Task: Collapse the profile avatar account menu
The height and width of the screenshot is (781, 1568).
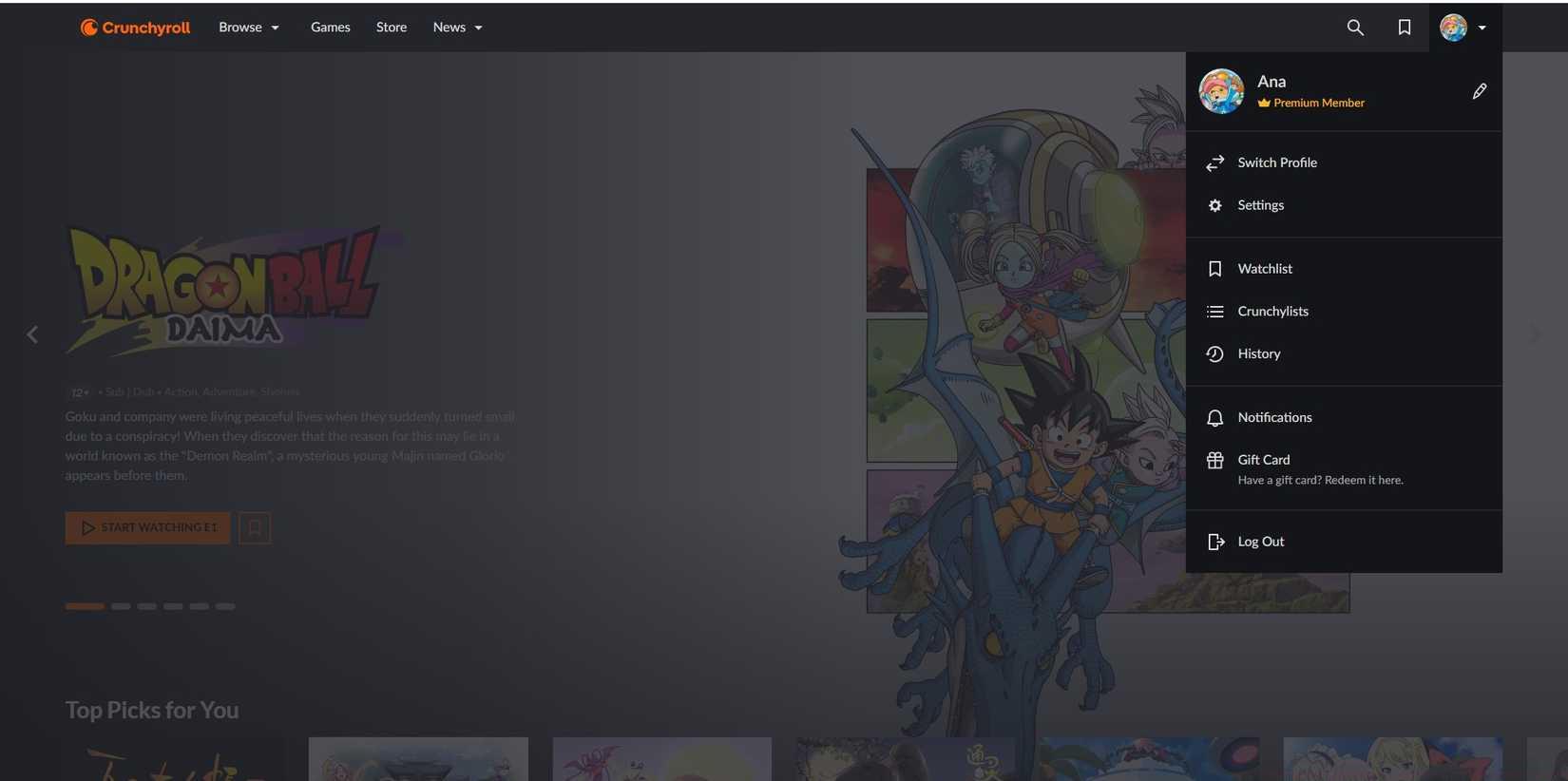Action: coord(1463,28)
